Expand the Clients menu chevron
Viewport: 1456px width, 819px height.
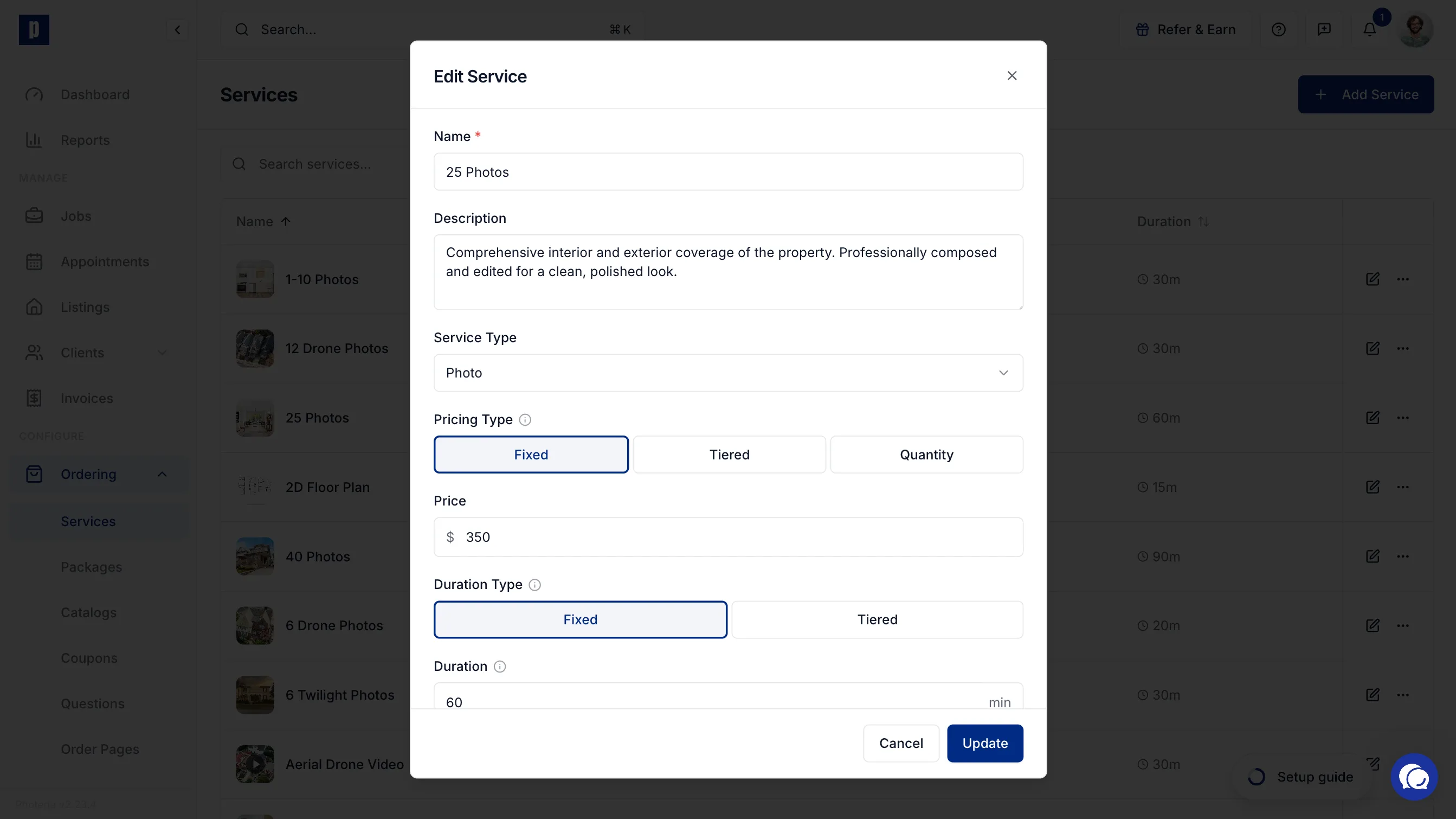pyautogui.click(x=162, y=353)
